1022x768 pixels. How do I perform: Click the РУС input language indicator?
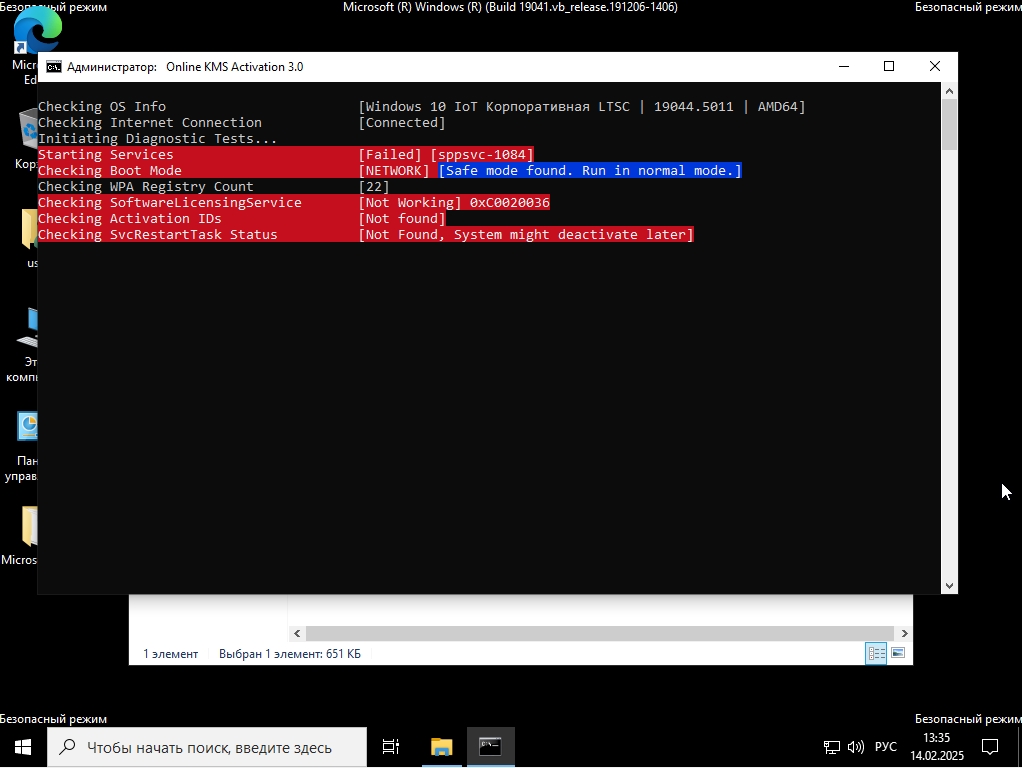[x=885, y=747]
